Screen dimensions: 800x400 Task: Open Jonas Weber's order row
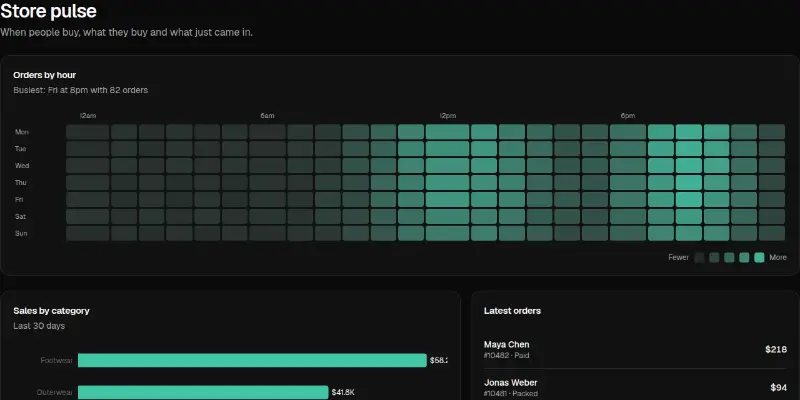[x=635, y=386]
